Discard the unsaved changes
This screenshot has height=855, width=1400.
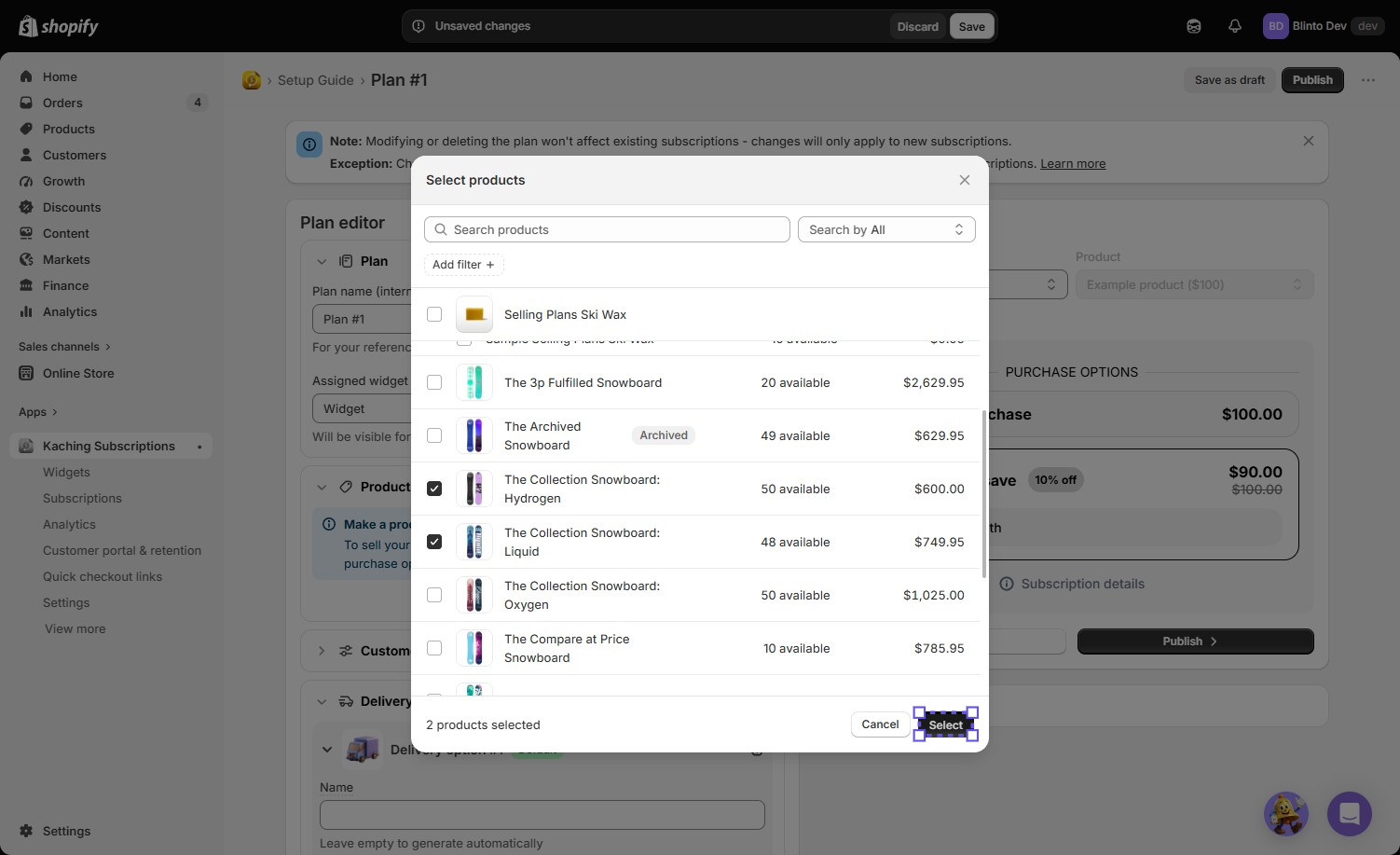click(x=918, y=26)
